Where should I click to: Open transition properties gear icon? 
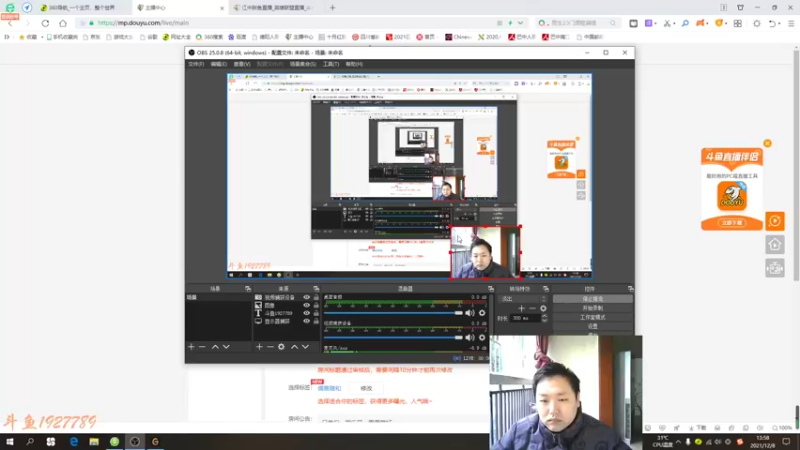point(543,309)
